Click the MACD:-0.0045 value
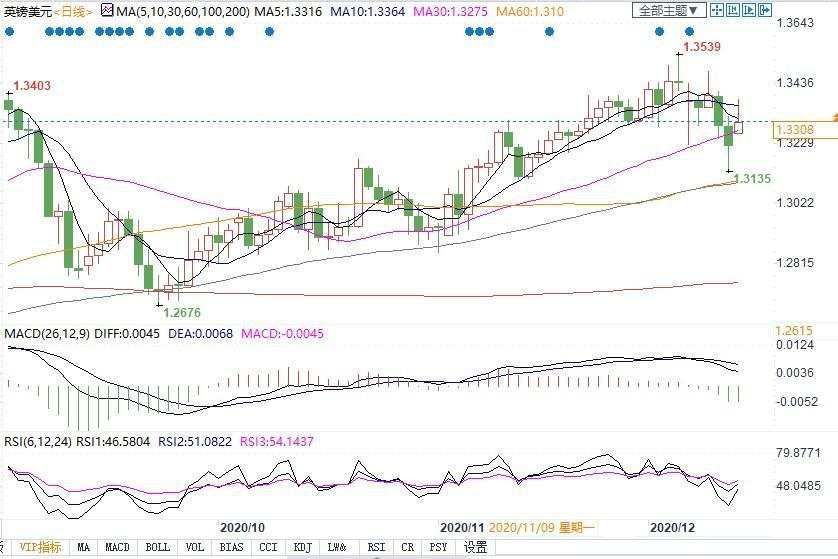This screenshot has width=838, height=559. [283, 333]
